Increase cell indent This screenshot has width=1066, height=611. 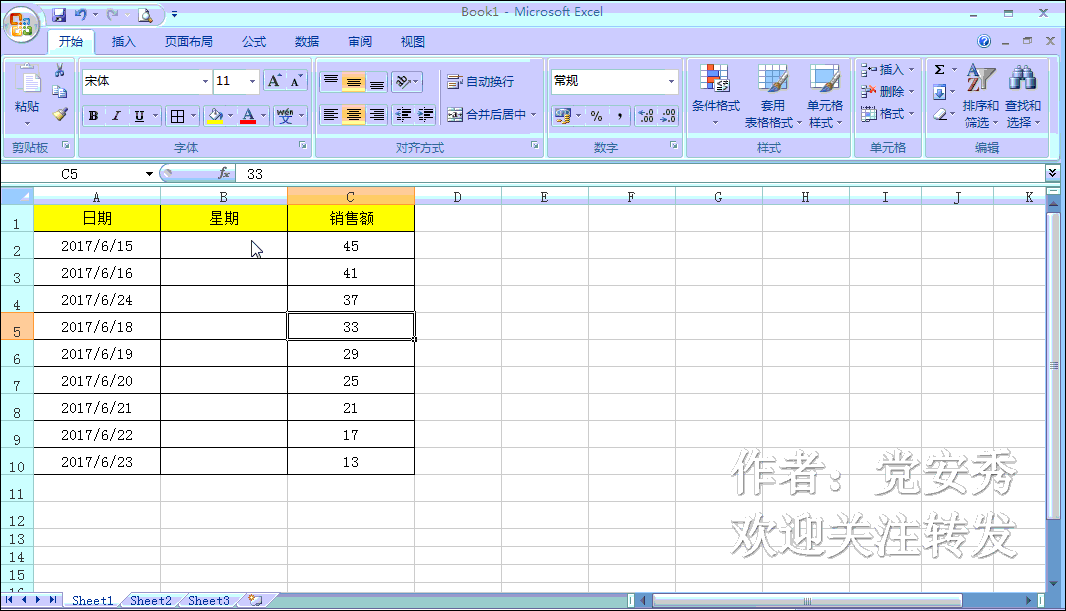(x=426, y=115)
